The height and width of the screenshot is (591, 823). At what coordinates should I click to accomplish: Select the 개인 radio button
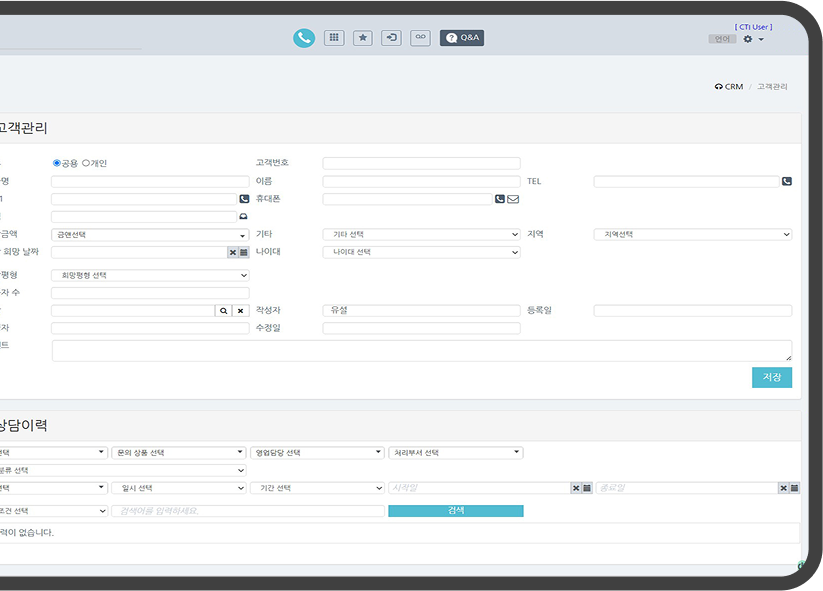pyautogui.click(x=86, y=163)
